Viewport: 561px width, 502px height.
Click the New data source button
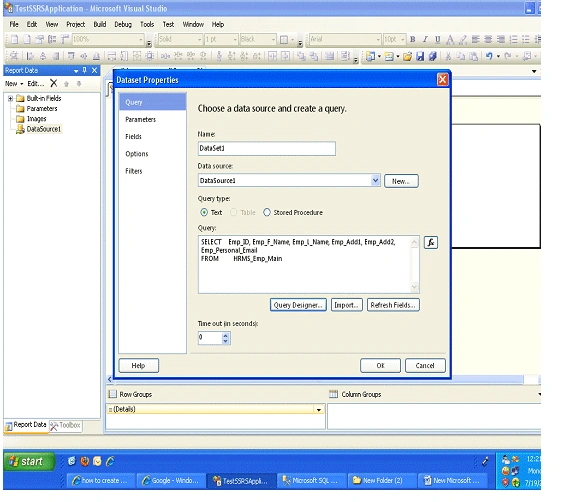pos(401,181)
